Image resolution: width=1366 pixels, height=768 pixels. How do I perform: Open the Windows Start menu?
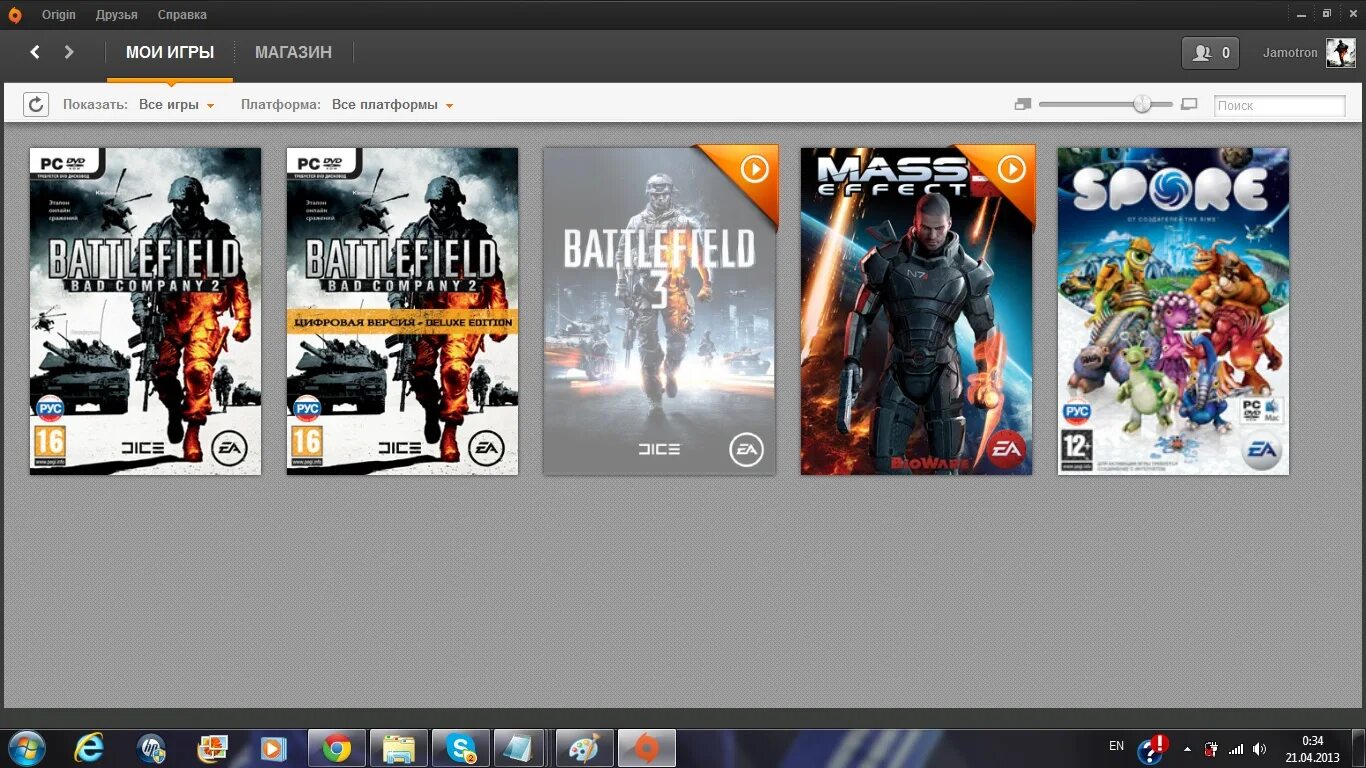[x=26, y=748]
